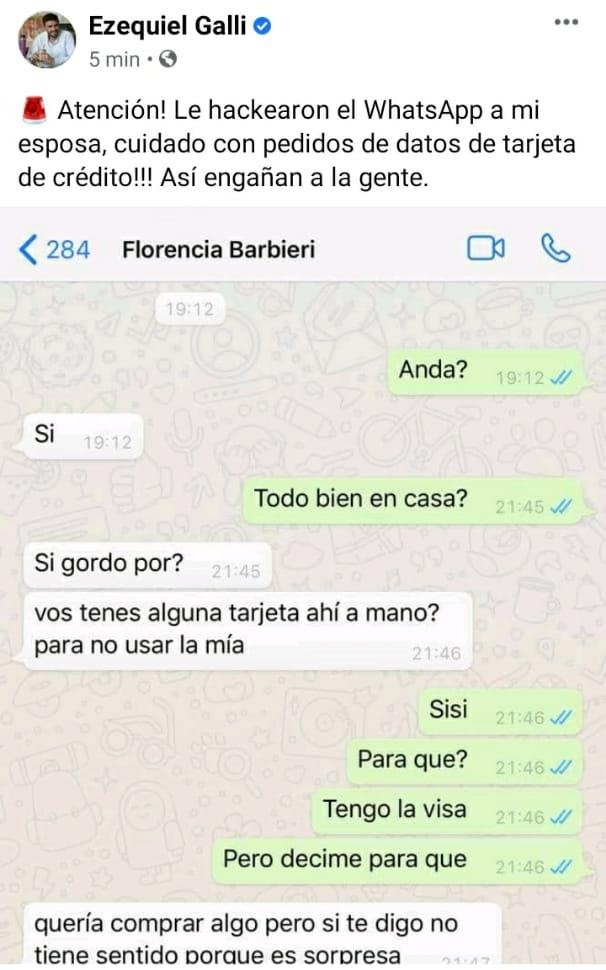Tap the 284 unread chats counter
Screen dimensions: 606x970
tap(68, 250)
